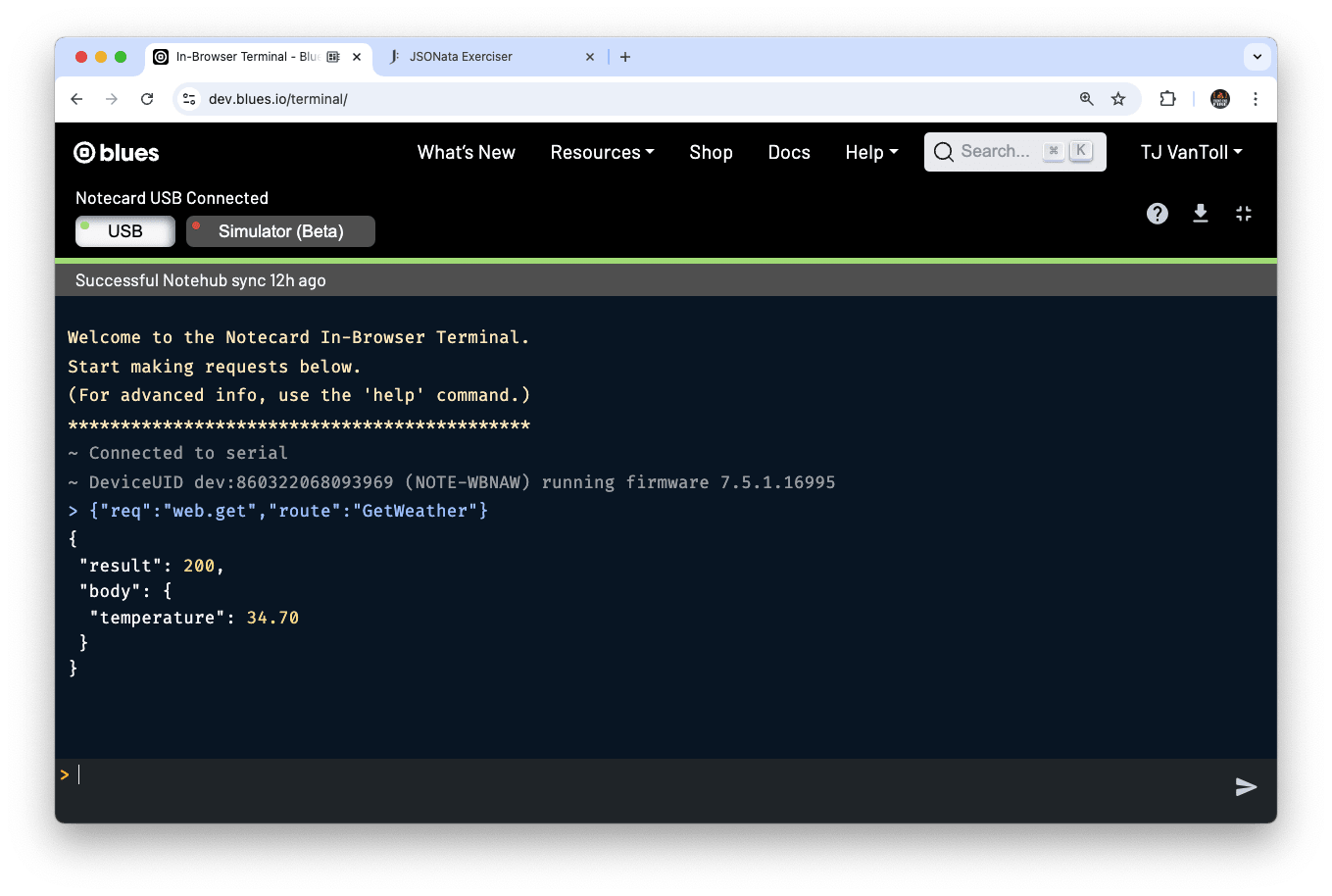Close the JSONata Exerciser tab
This screenshot has width=1332, height=896.
tap(590, 57)
